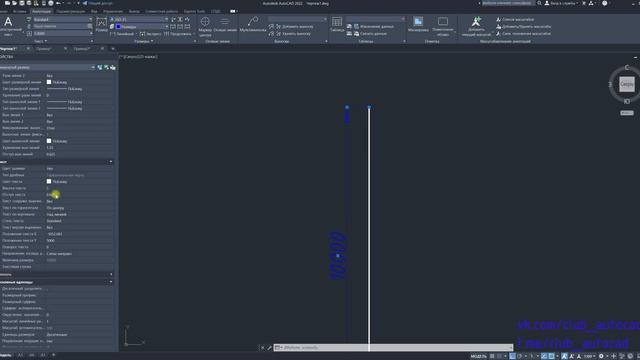Click the blue layer color swatch

coord(118,27)
